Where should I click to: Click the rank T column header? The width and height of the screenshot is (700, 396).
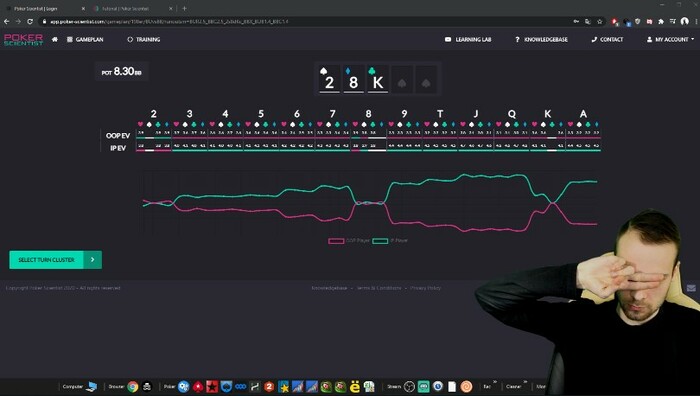click(x=440, y=114)
